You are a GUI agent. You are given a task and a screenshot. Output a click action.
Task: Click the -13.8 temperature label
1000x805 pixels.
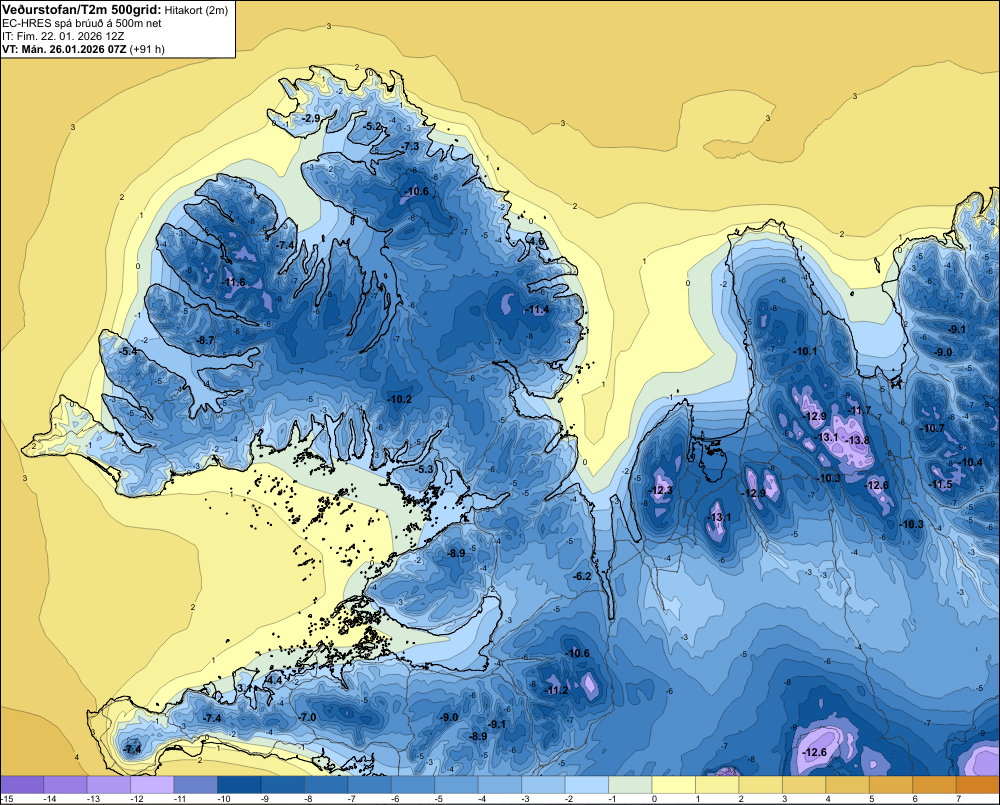(x=857, y=440)
